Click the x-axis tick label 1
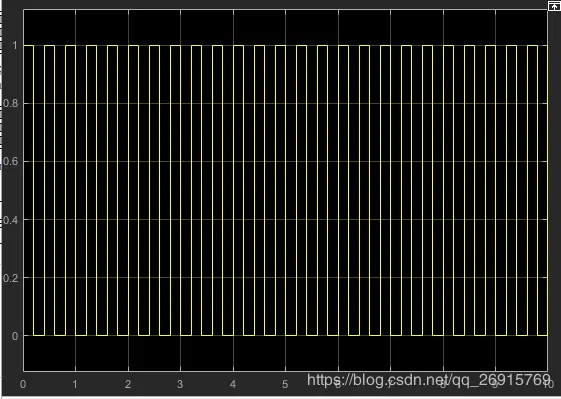 [75, 384]
